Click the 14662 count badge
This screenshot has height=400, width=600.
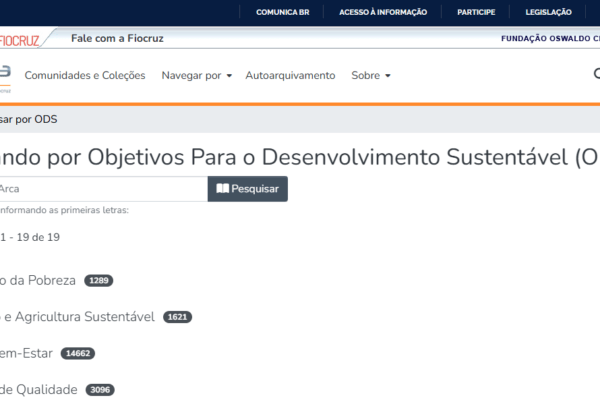coord(77,354)
